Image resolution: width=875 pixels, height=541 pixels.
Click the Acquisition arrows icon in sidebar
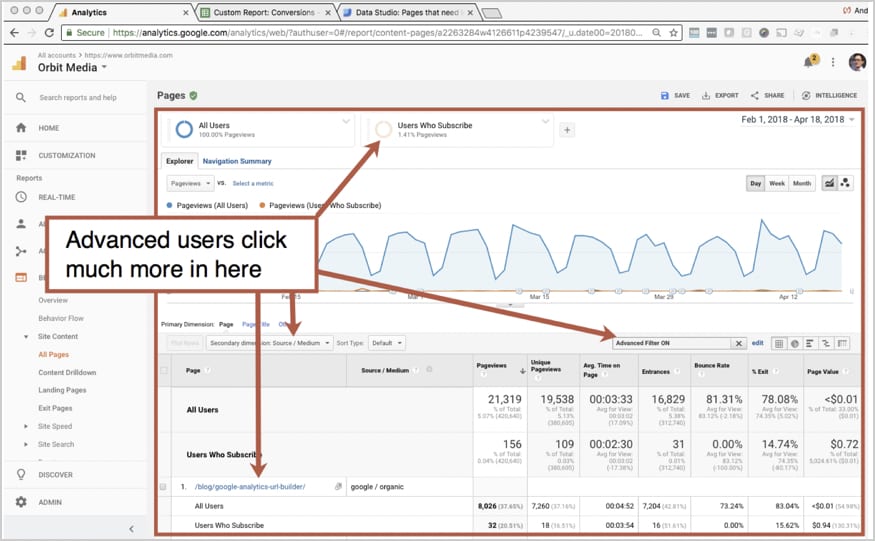coord(21,251)
